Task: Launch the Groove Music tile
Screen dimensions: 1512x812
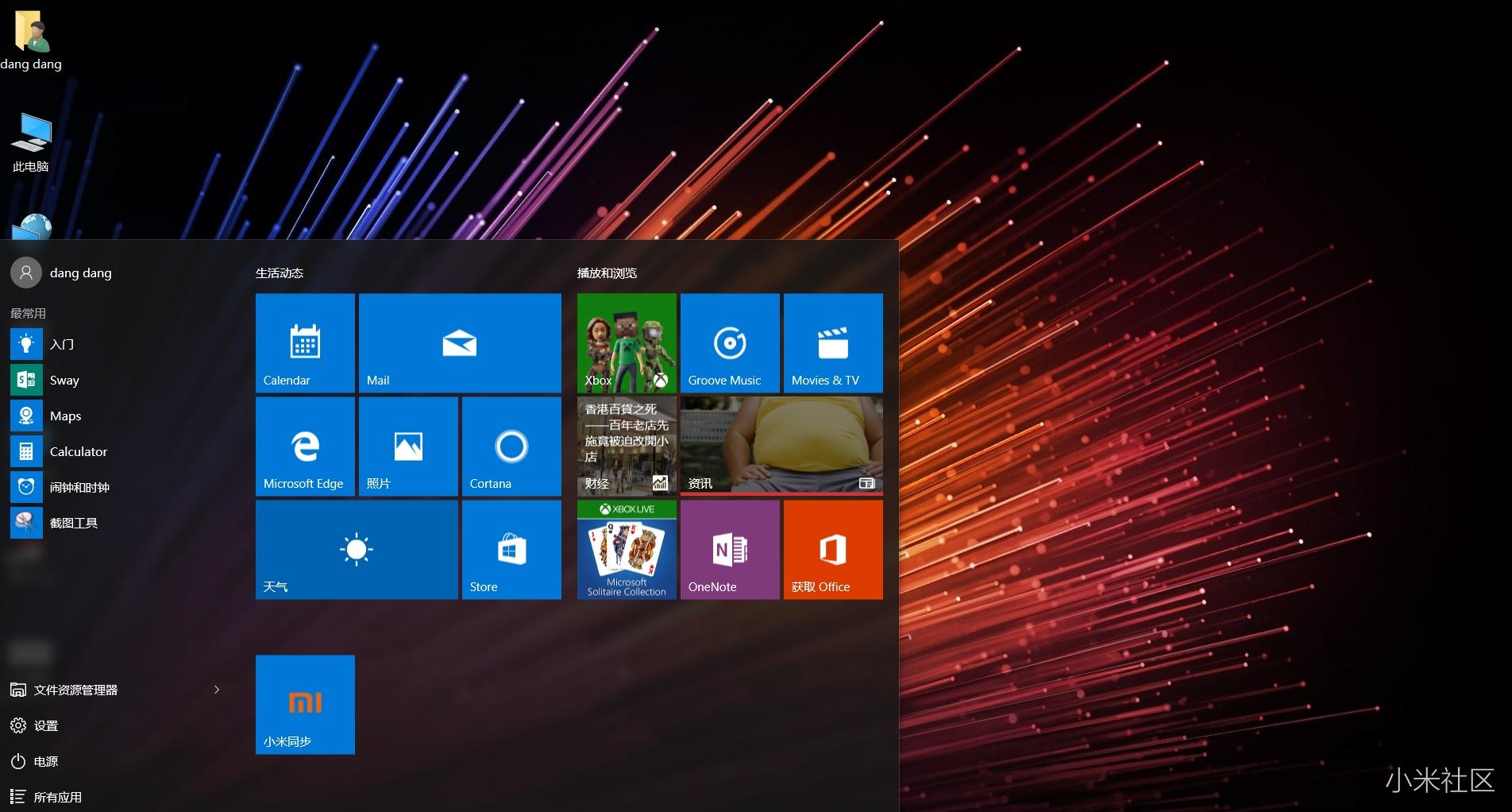Action: click(730, 343)
